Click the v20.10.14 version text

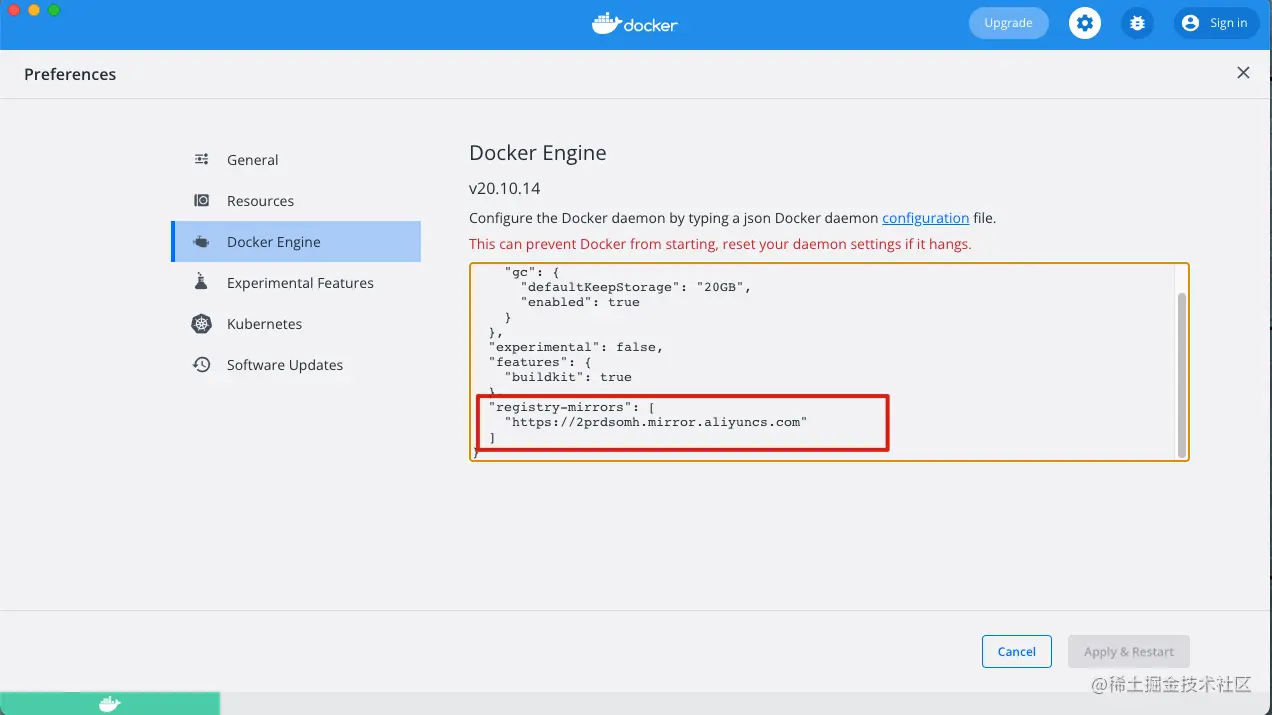pyautogui.click(x=505, y=188)
